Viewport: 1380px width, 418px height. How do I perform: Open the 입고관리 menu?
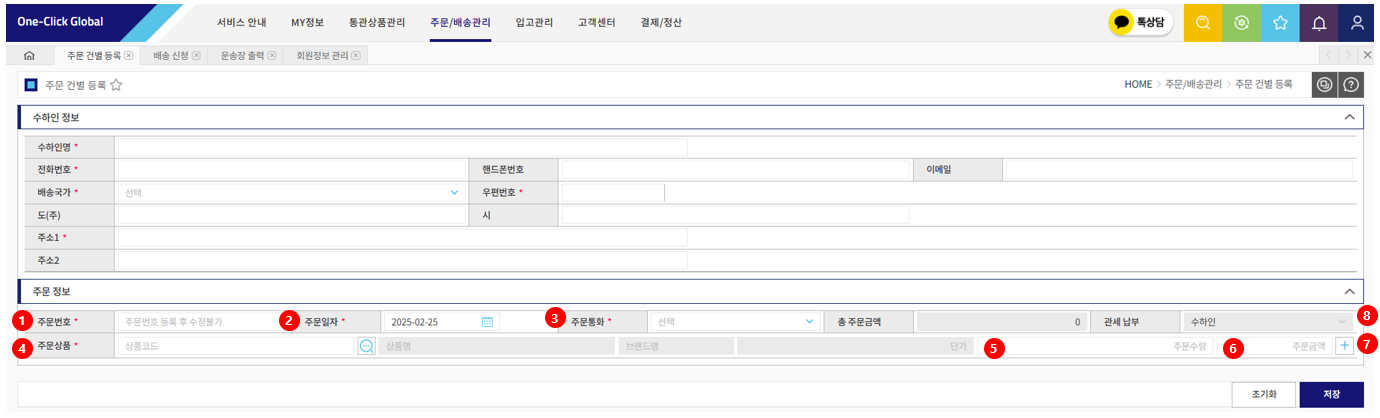533,22
